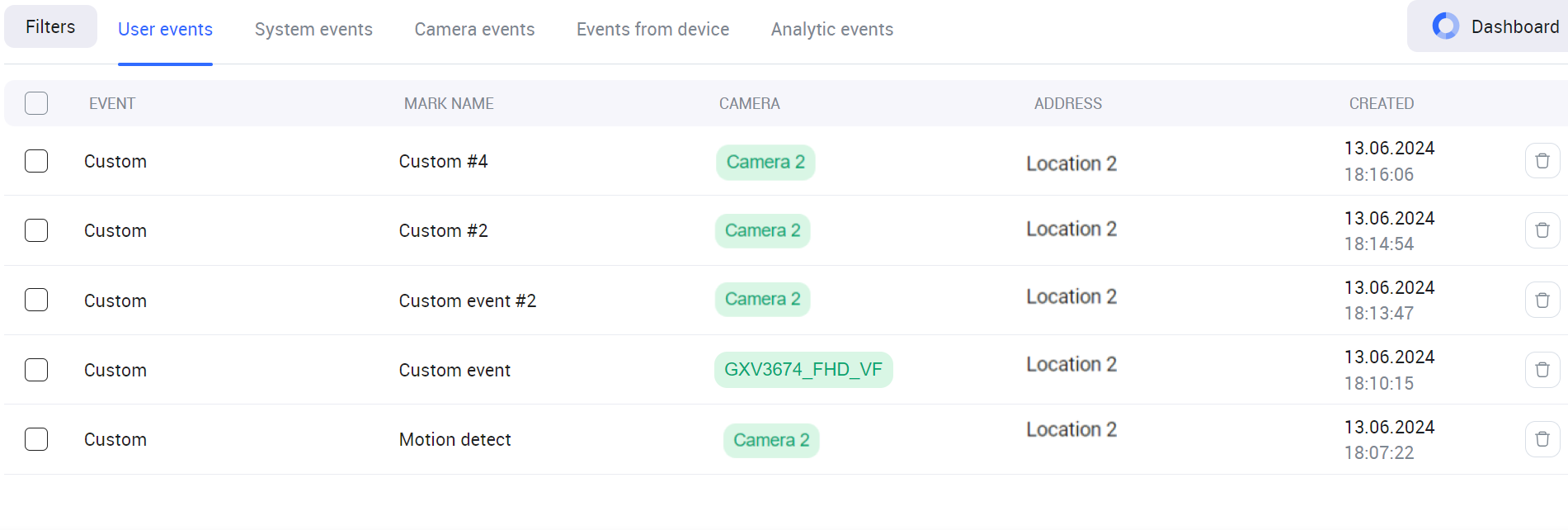Click the GXV3674_FHD_VF camera tag
The height and width of the screenshot is (530, 1568).
tap(803, 370)
